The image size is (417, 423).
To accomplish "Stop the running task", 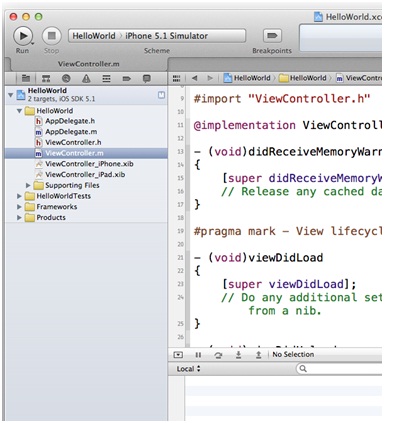I will tap(51, 36).
